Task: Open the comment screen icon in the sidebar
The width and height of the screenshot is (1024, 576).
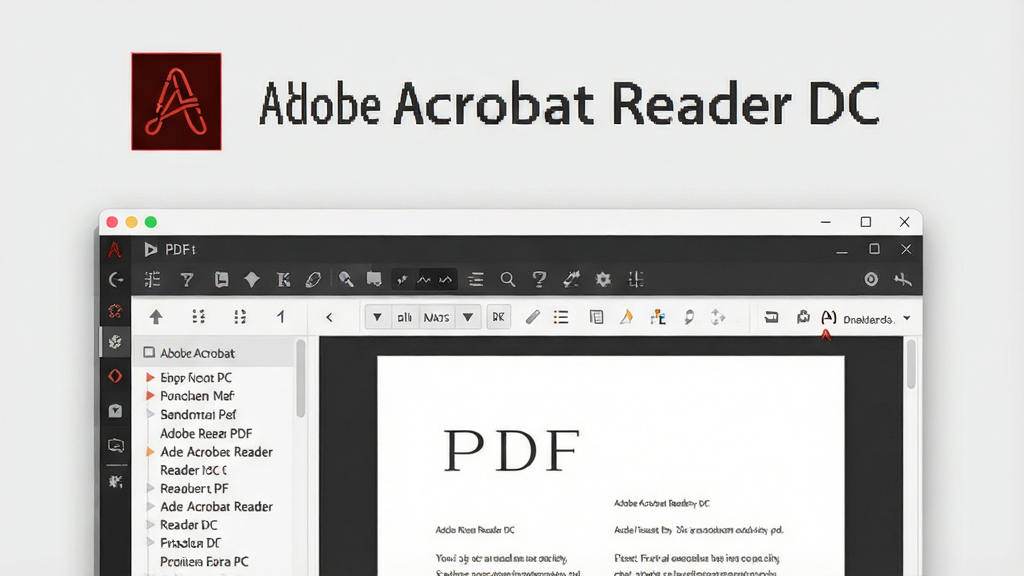Action: (x=116, y=445)
